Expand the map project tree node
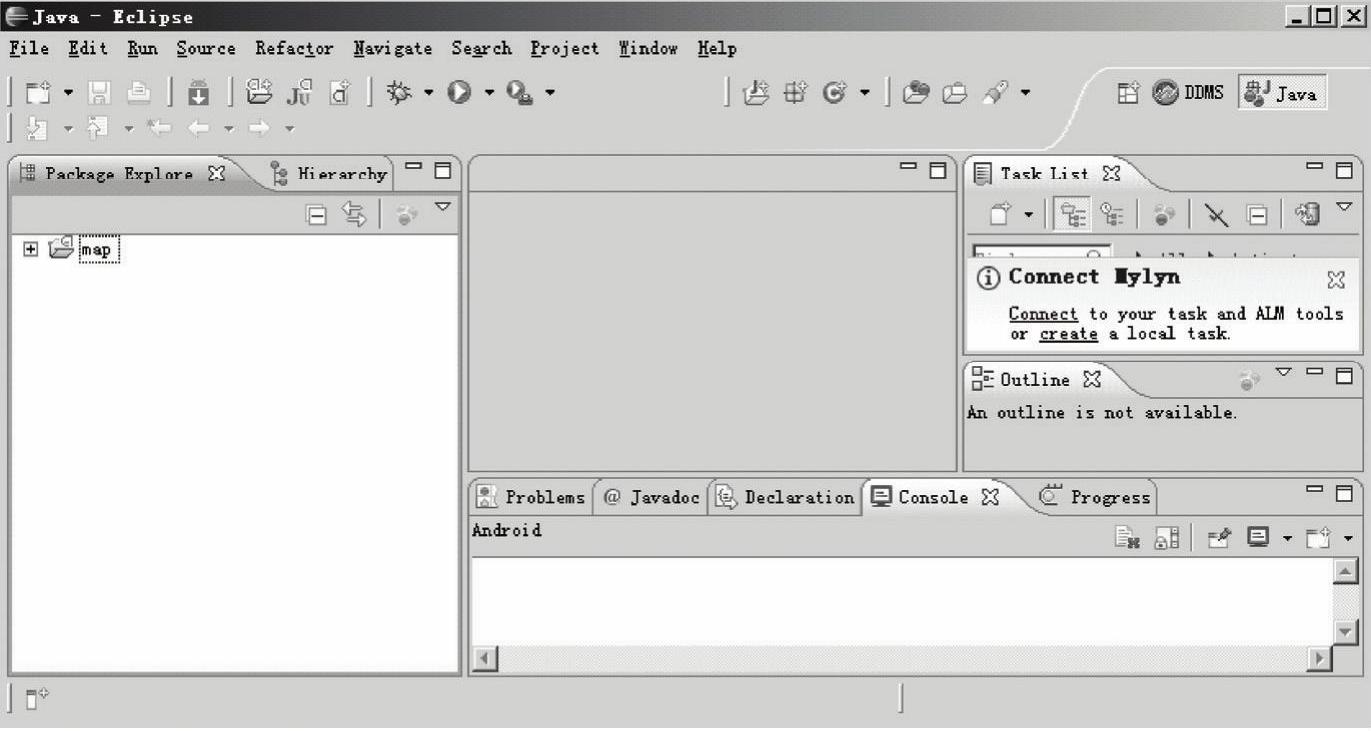This screenshot has width=1371, height=731. click(x=30, y=249)
